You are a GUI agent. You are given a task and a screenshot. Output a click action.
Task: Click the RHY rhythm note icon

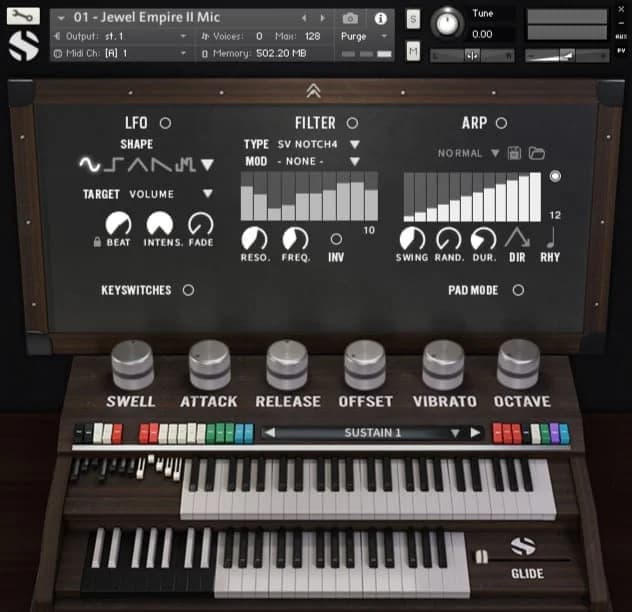click(551, 238)
